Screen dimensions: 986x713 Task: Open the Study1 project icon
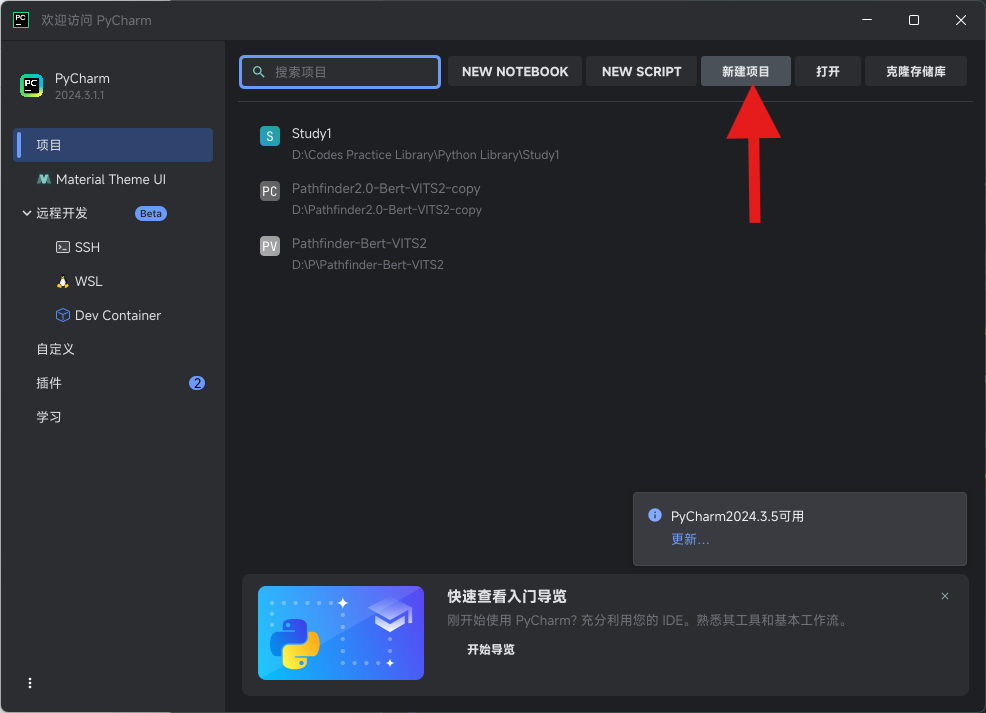click(270, 136)
